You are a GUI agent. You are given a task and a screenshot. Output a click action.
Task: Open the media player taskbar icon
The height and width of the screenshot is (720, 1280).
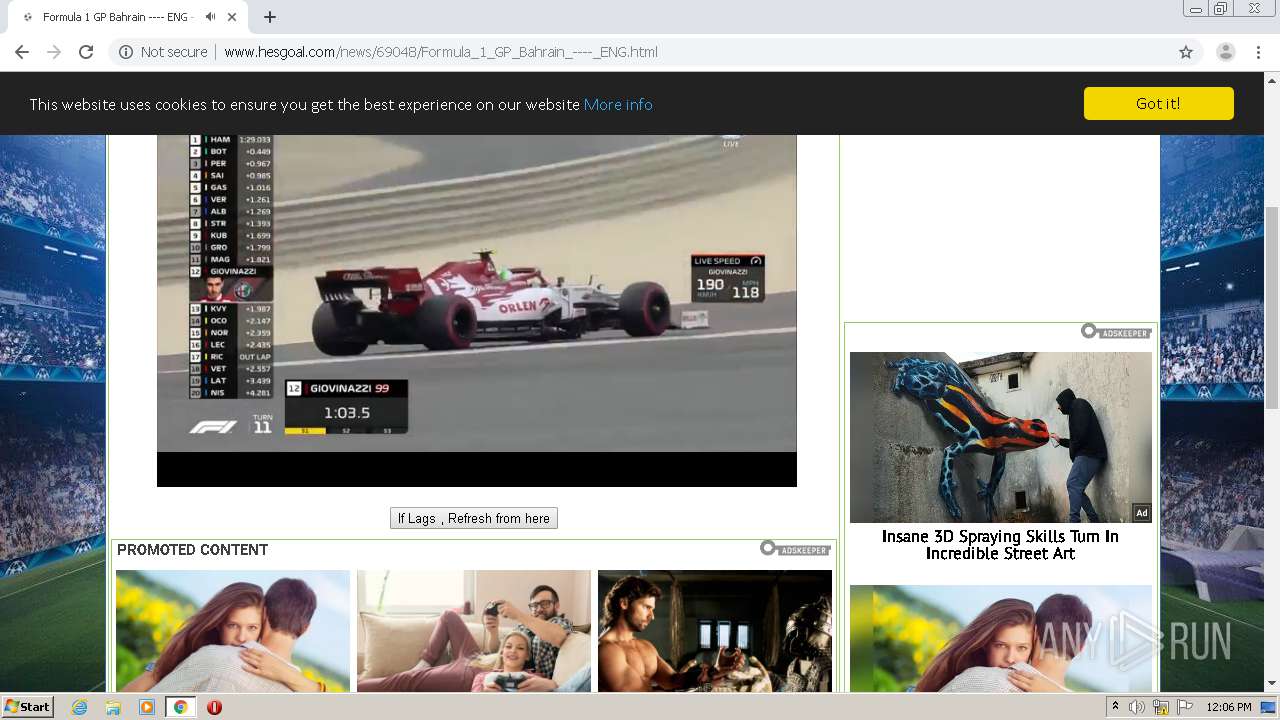147,707
